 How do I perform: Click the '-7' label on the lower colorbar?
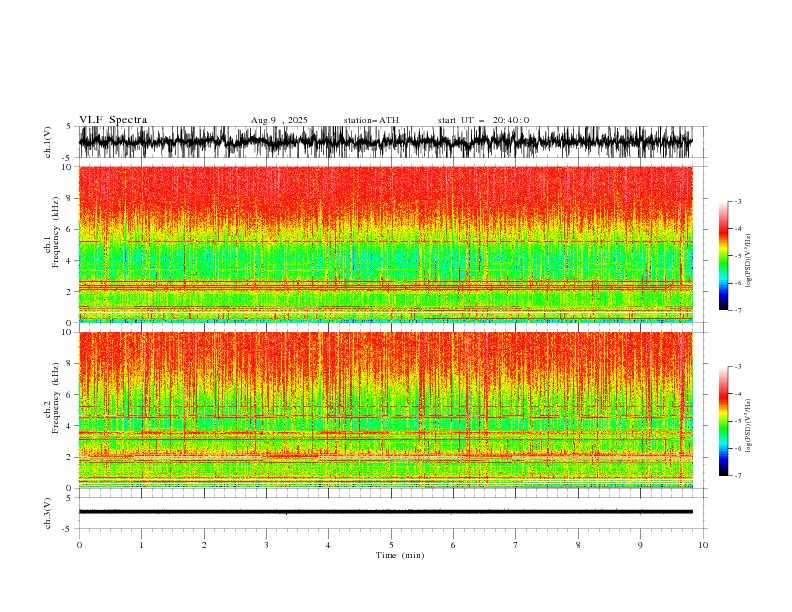pos(738,476)
